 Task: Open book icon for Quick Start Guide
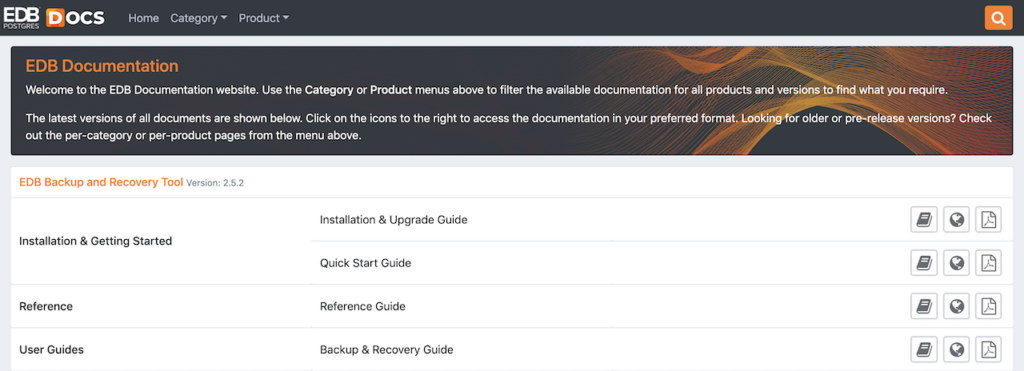coord(923,263)
